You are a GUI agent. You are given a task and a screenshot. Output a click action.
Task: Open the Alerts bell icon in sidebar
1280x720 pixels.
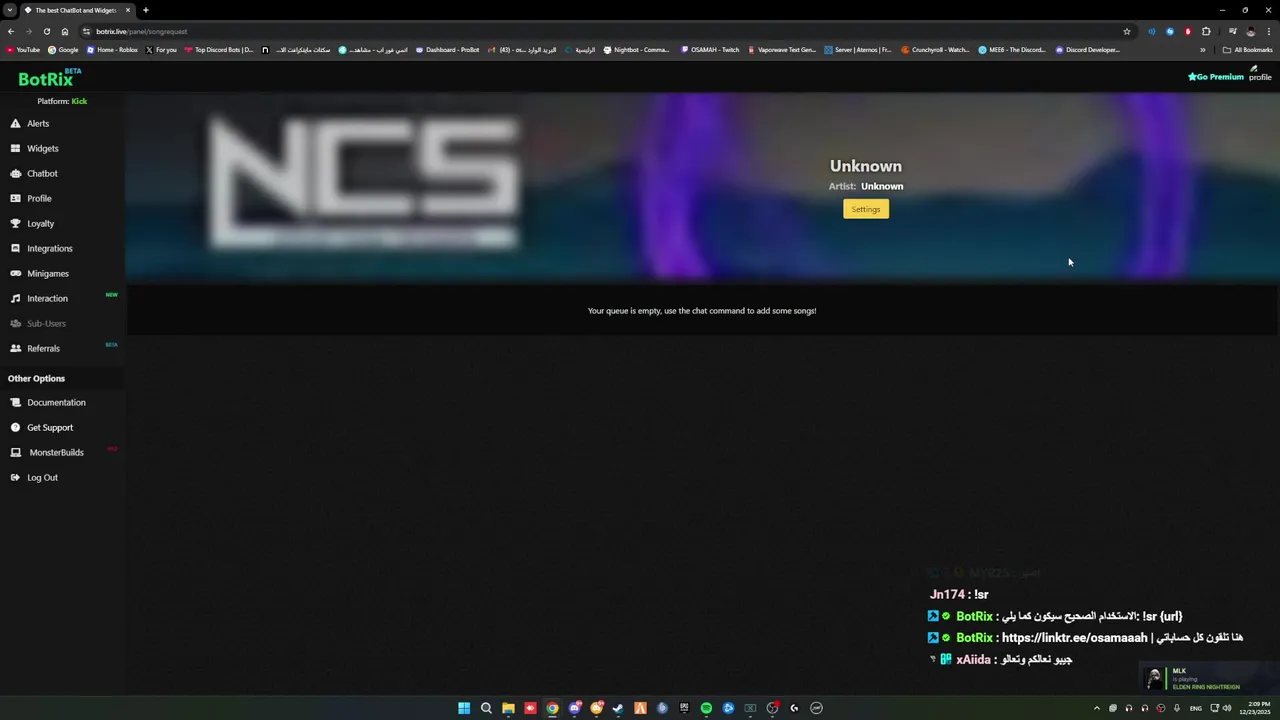15,123
